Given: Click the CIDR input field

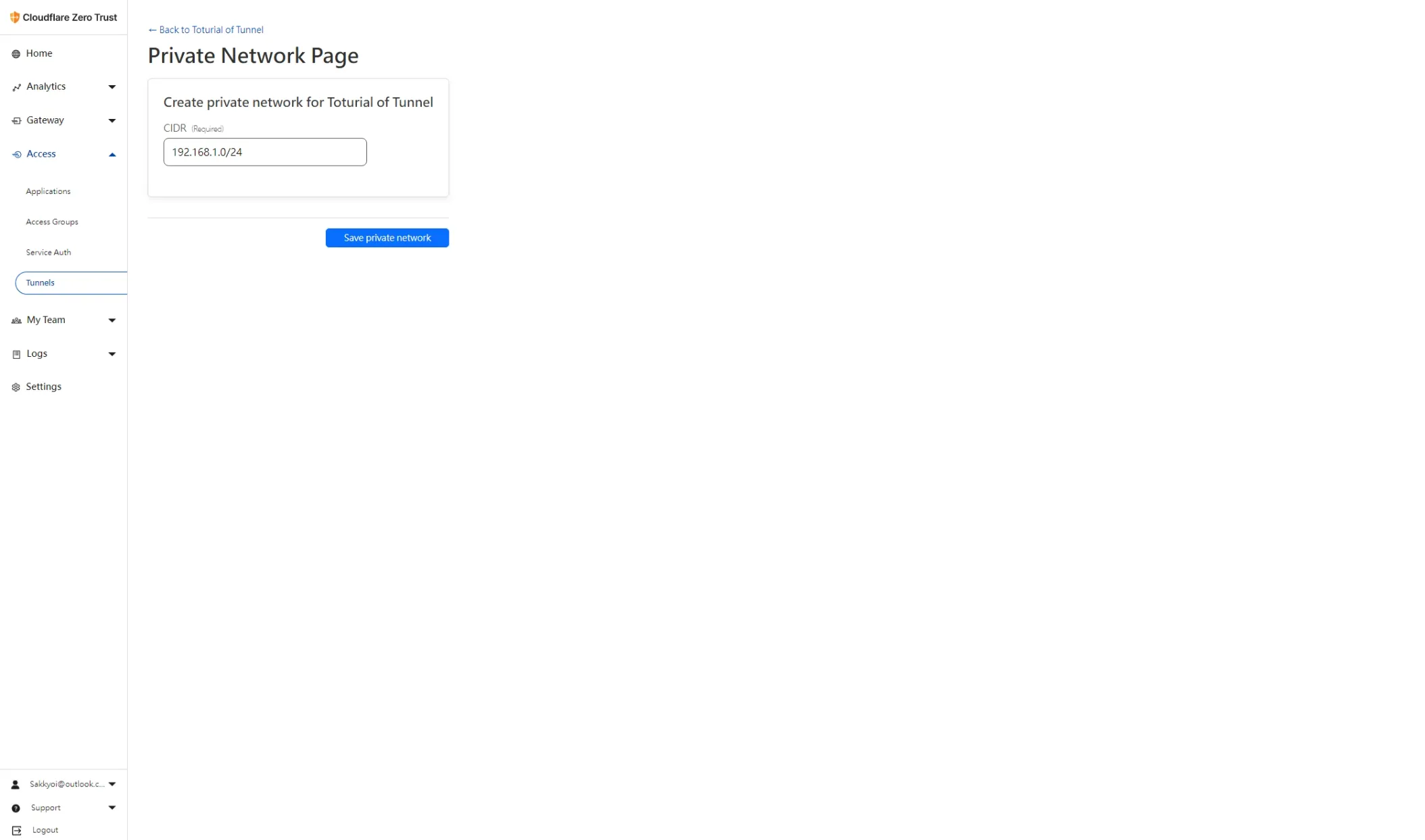Looking at the screenshot, I should click(x=265, y=152).
